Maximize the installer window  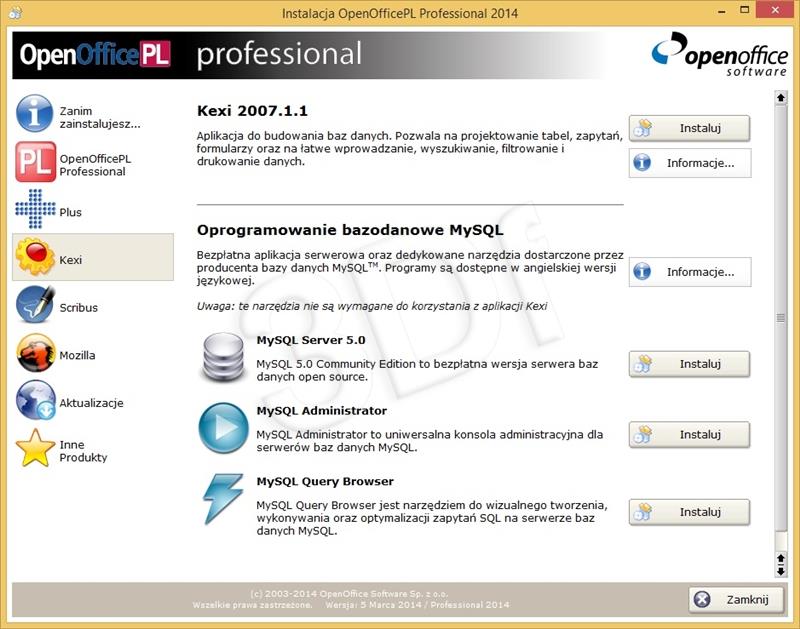click(x=745, y=10)
